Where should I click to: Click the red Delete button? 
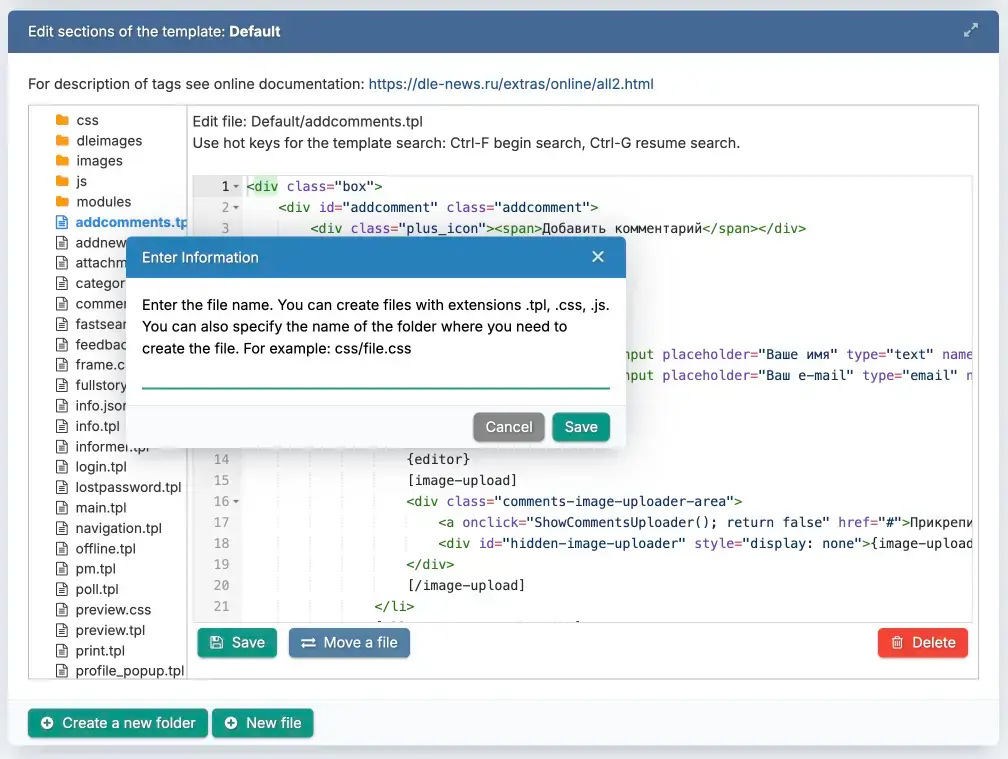click(922, 643)
